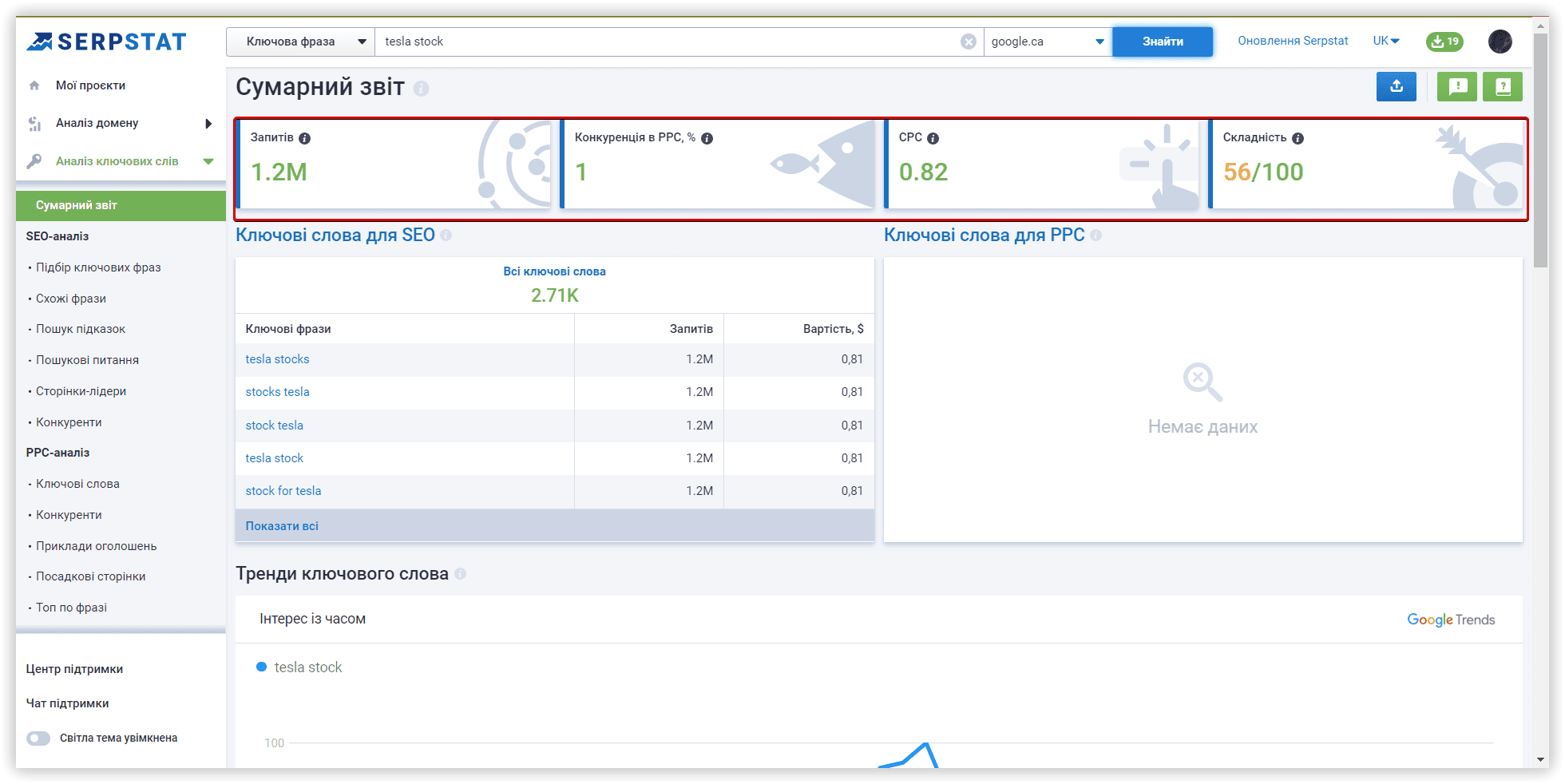This screenshot has width=1565, height=784.
Task: Click the page vertical scrollbar
Action: point(1541,152)
